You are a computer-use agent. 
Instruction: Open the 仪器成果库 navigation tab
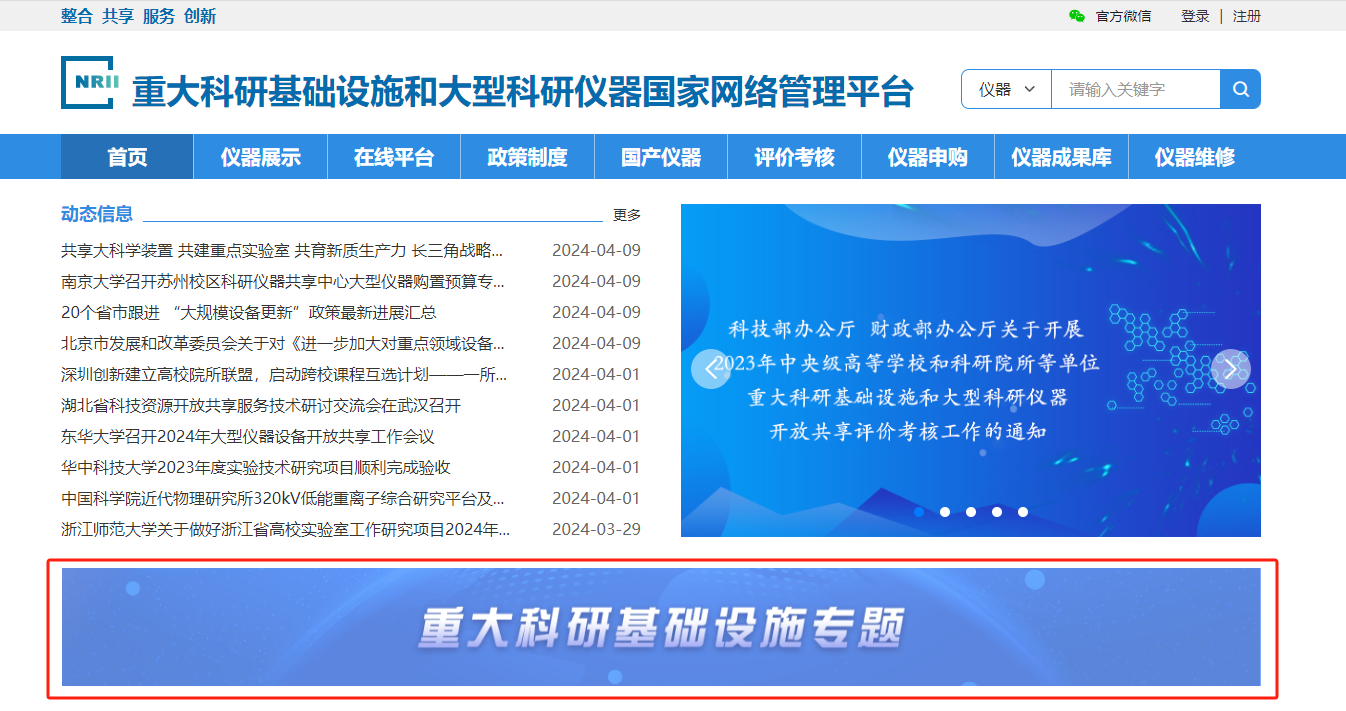1062,157
